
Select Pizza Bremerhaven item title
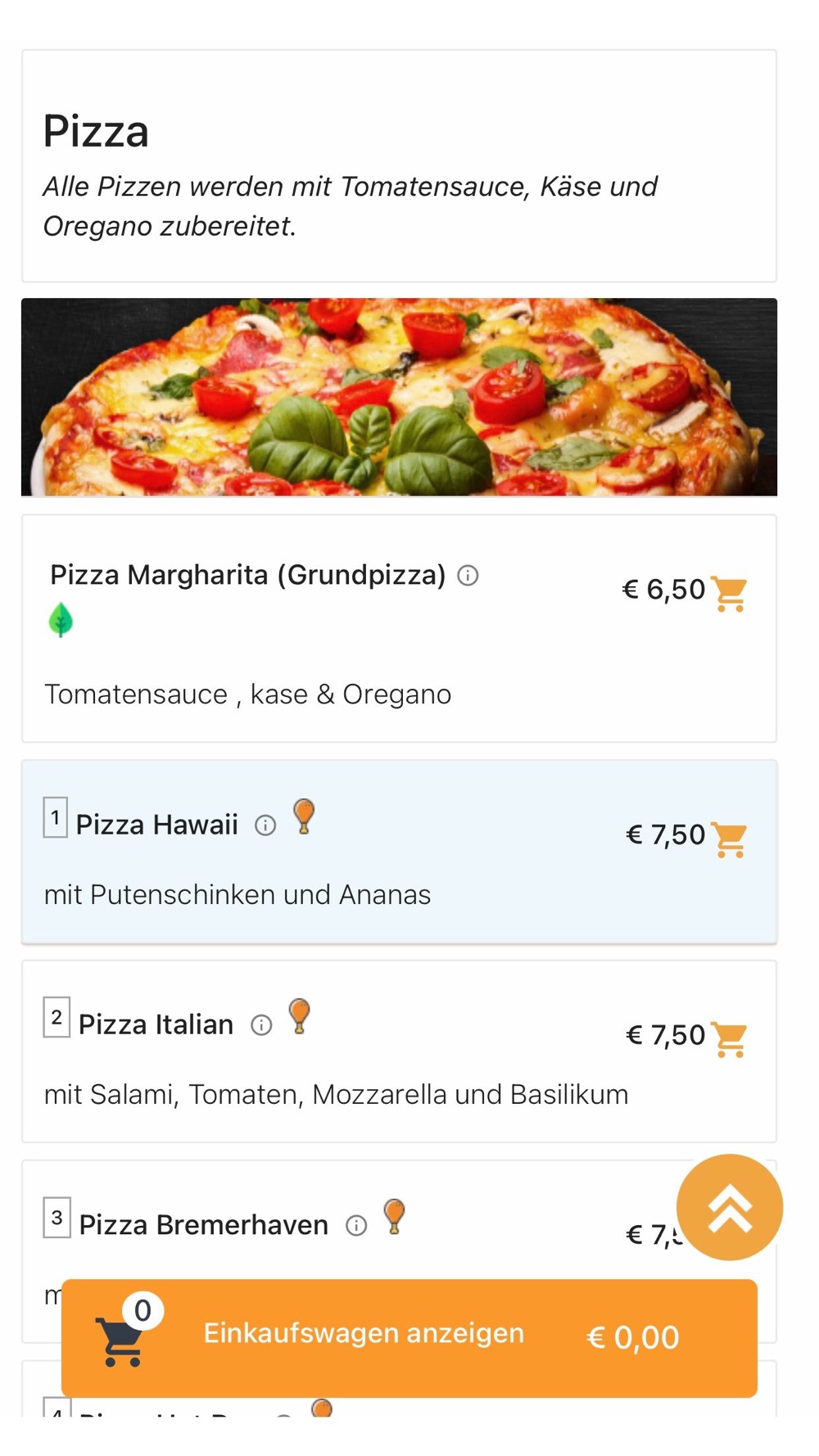[204, 1225]
